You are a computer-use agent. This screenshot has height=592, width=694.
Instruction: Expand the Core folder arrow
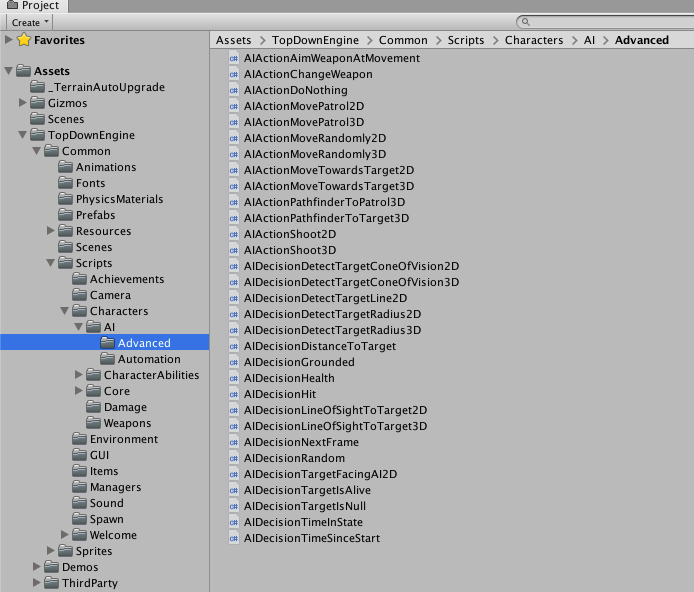79,391
